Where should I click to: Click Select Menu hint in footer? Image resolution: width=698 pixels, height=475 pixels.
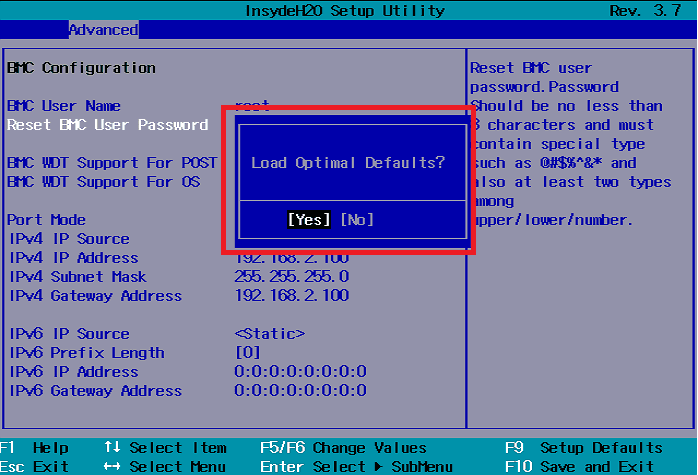(x=165, y=467)
